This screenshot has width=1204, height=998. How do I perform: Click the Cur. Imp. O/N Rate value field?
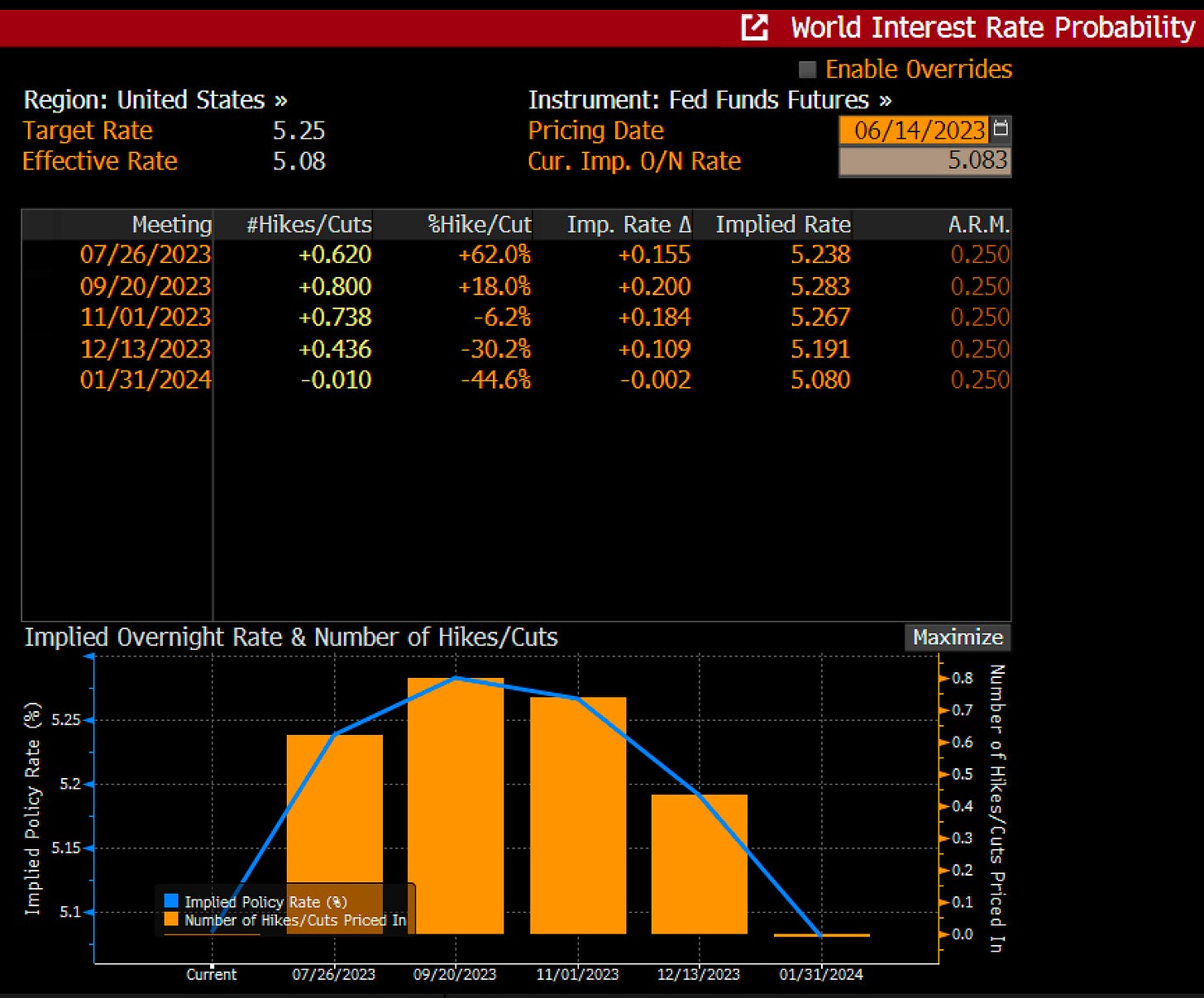[924, 160]
